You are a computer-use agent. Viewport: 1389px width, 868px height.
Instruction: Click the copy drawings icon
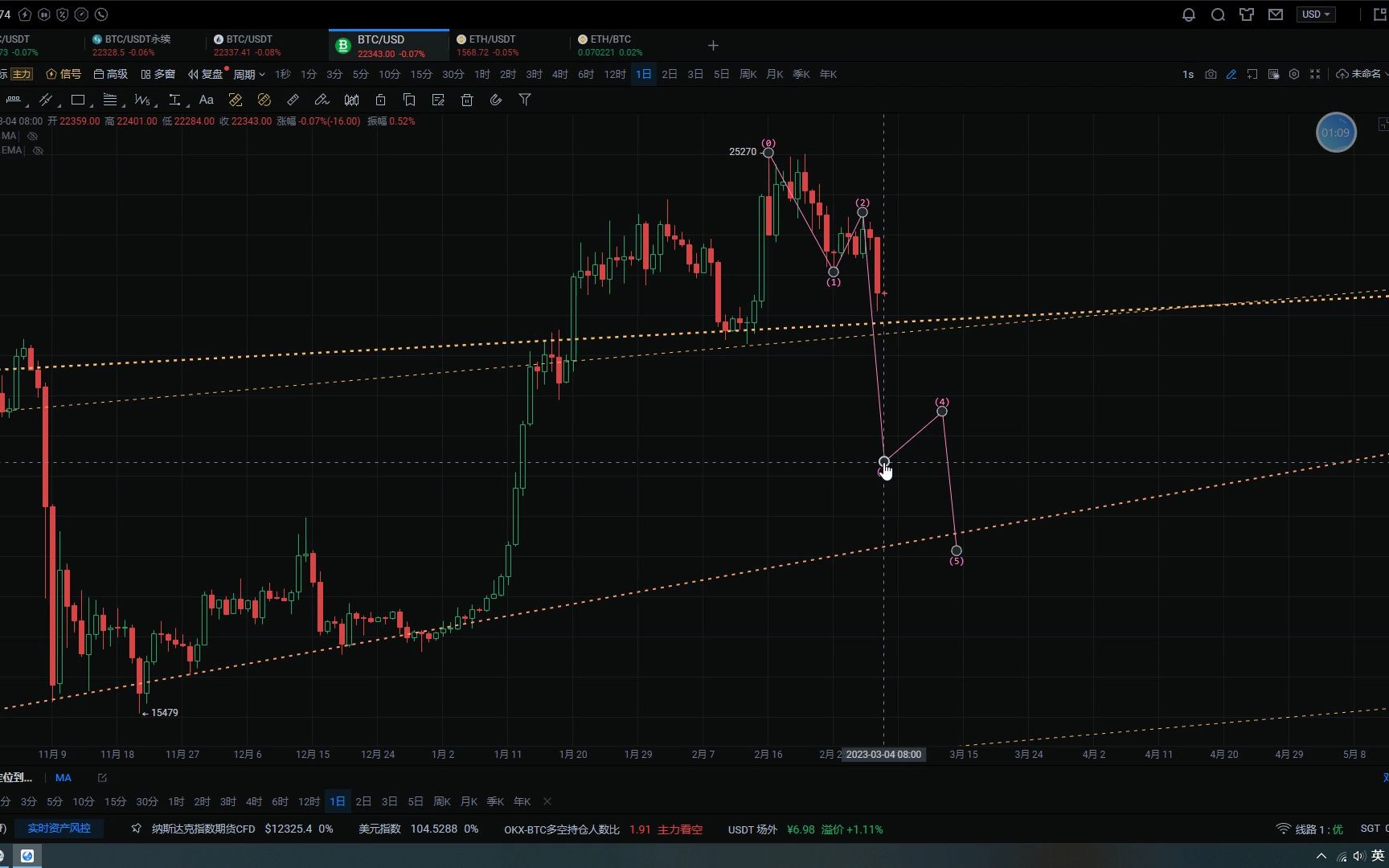(x=409, y=100)
